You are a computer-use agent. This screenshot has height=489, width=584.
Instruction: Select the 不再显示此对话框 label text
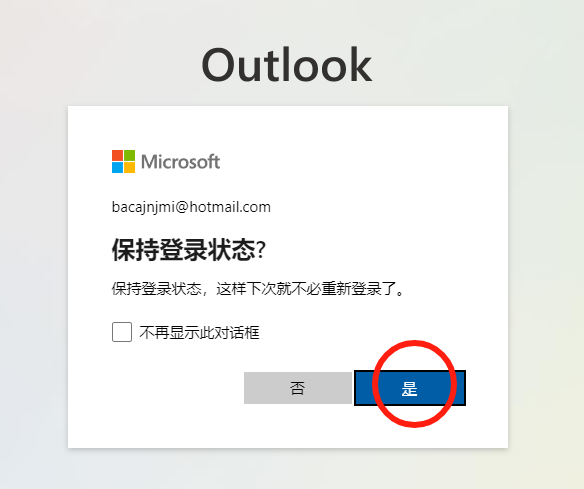199,332
